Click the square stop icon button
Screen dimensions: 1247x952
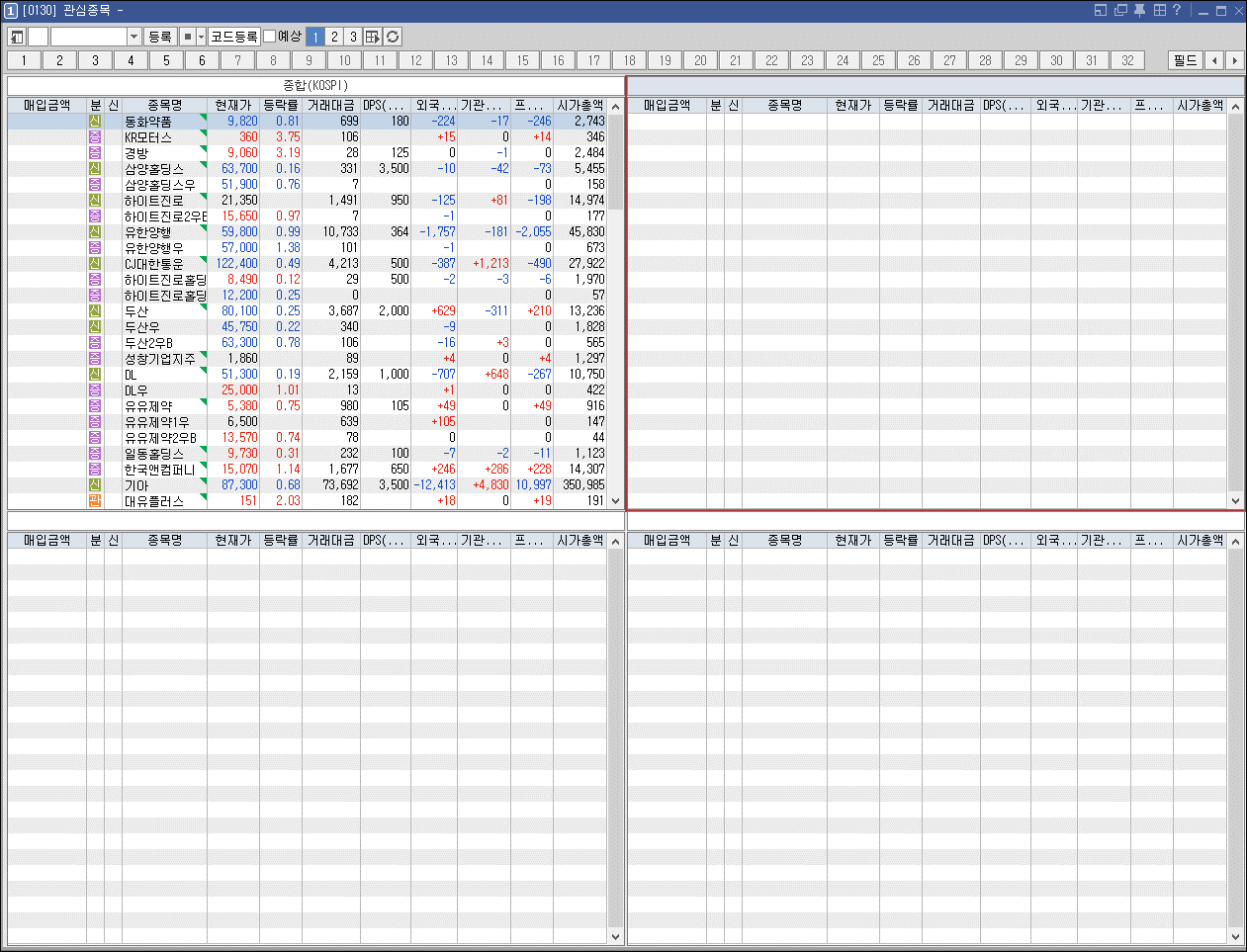pyautogui.click(x=188, y=37)
